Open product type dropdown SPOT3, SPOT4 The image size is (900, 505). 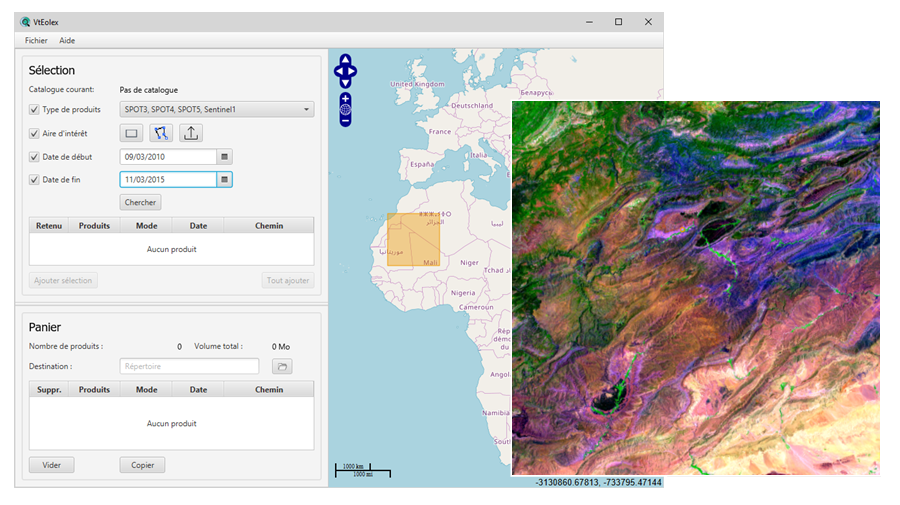click(x=216, y=109)
